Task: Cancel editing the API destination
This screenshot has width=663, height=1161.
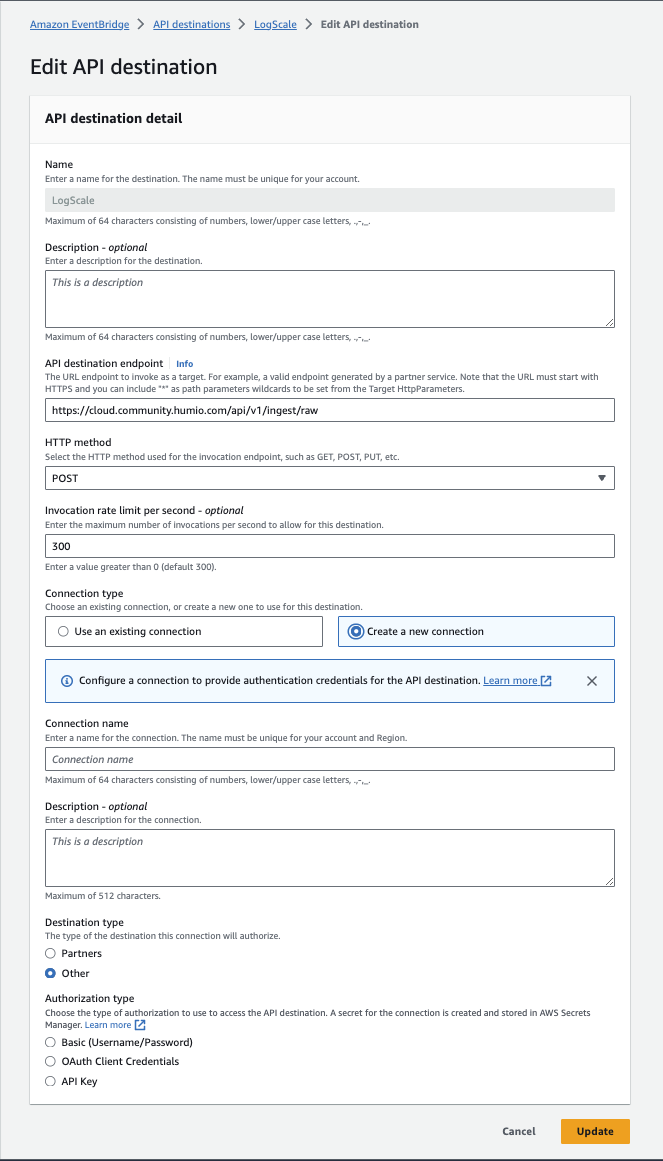Action: point(519,1131)
